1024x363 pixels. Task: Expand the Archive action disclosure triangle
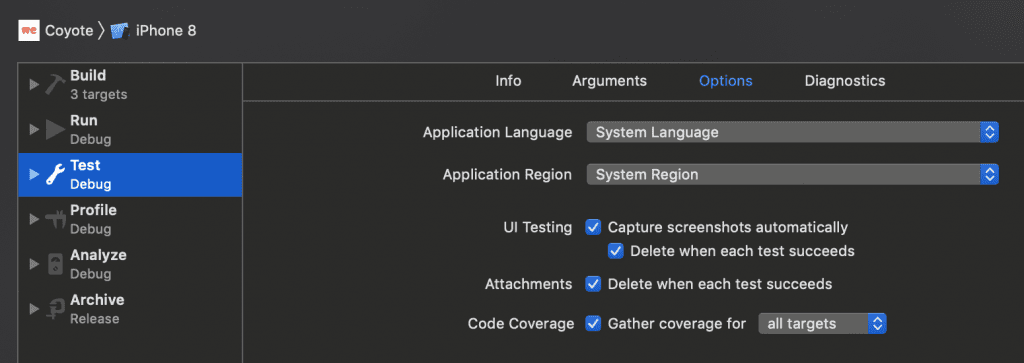pos(35,309)
